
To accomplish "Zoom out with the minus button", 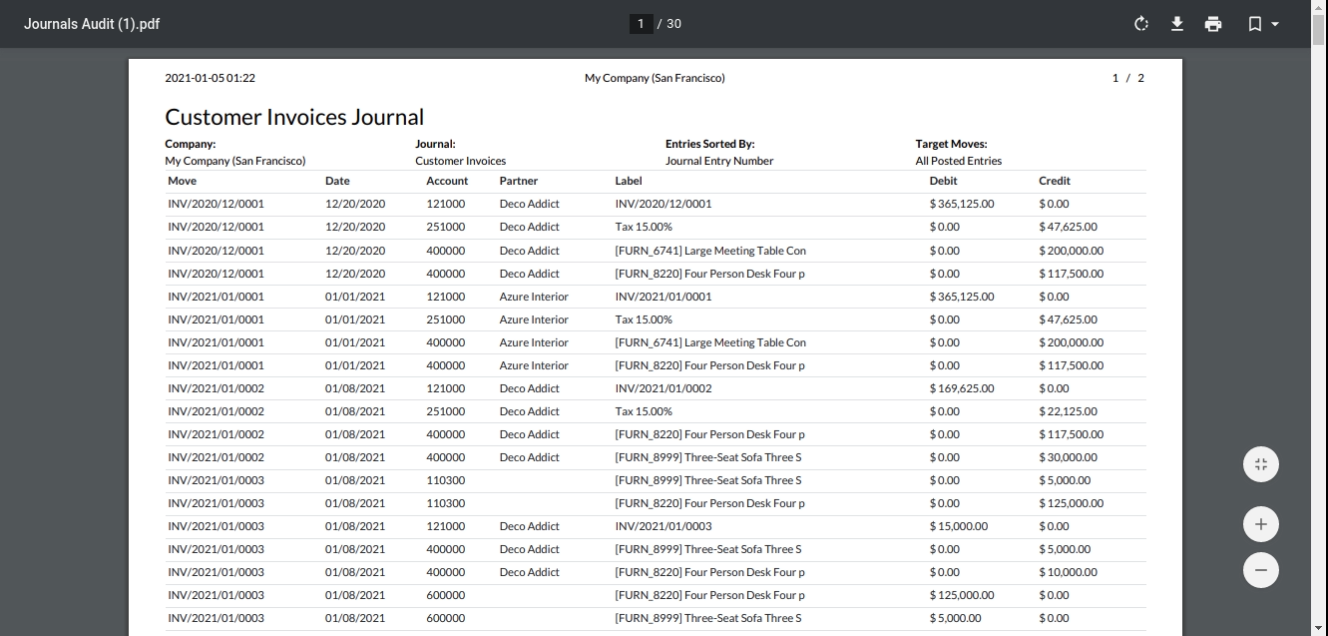I will 1260,570.
